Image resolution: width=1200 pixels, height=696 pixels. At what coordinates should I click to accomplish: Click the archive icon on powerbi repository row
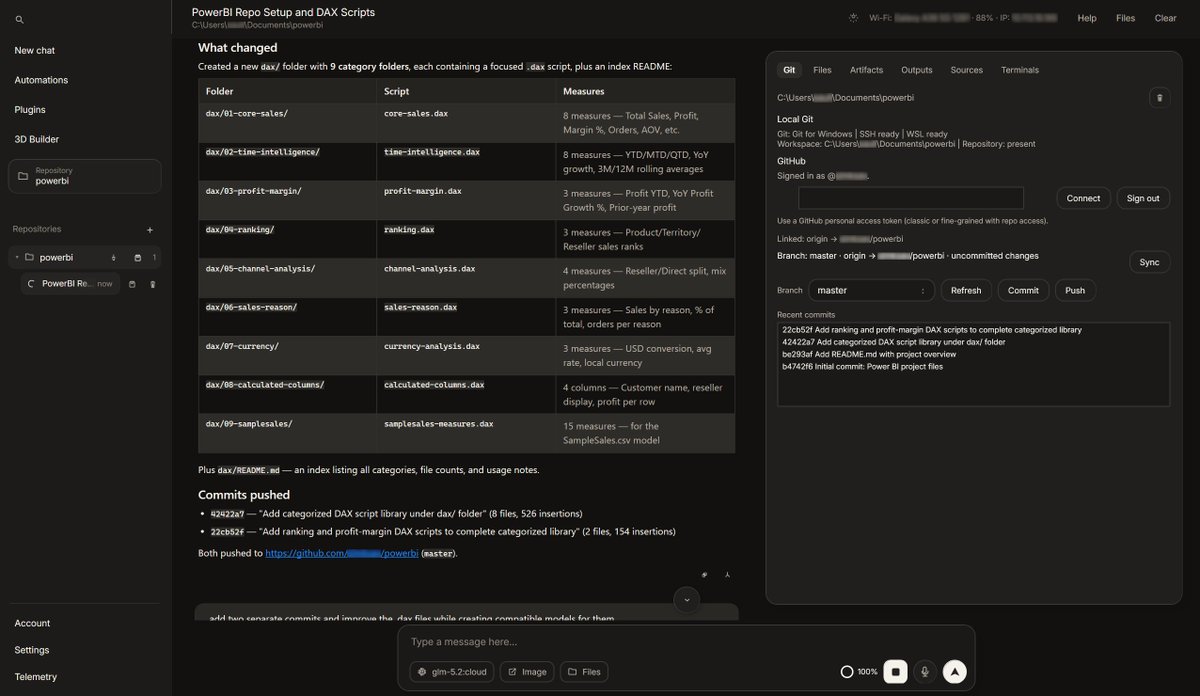138,258
